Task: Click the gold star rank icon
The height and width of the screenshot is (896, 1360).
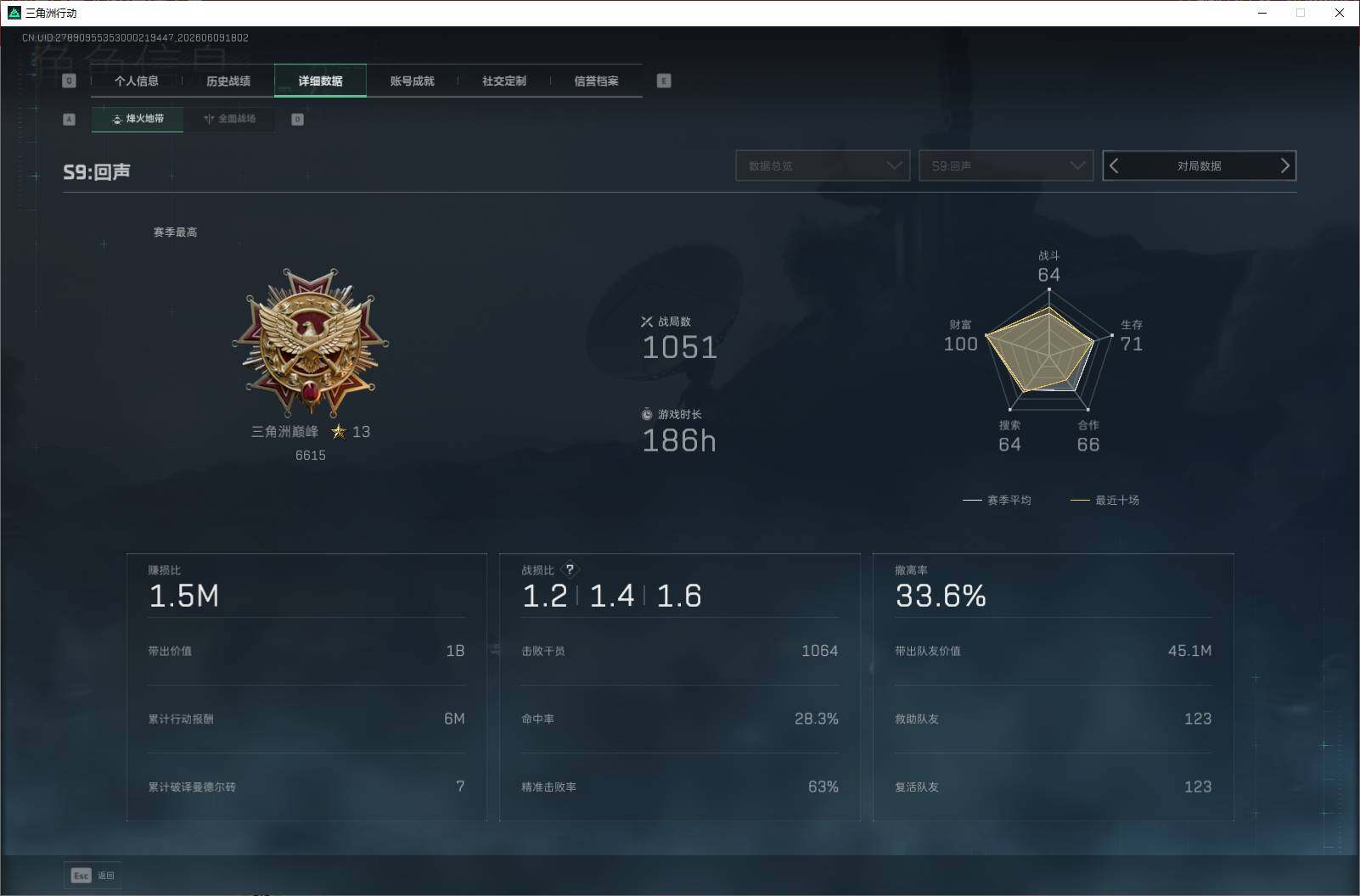Action: [339, 432]
